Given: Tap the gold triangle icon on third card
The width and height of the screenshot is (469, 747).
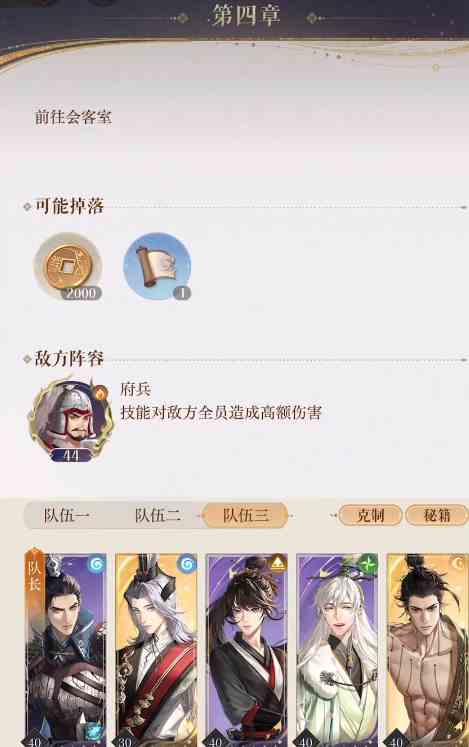Looking at the screenshot, I should pyautogui.click(x=278, y=564).
